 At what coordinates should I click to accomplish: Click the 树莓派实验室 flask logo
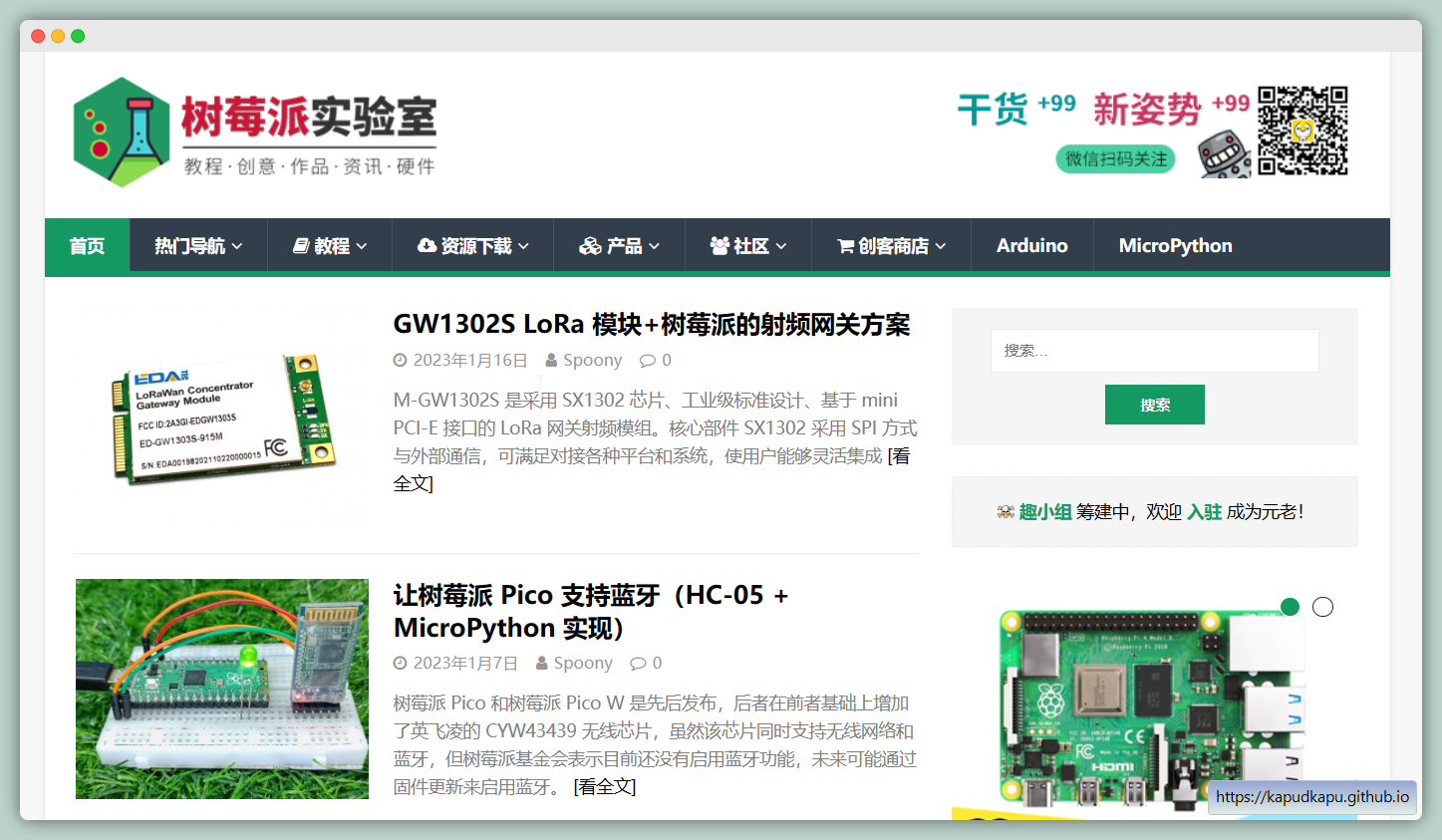122,133
